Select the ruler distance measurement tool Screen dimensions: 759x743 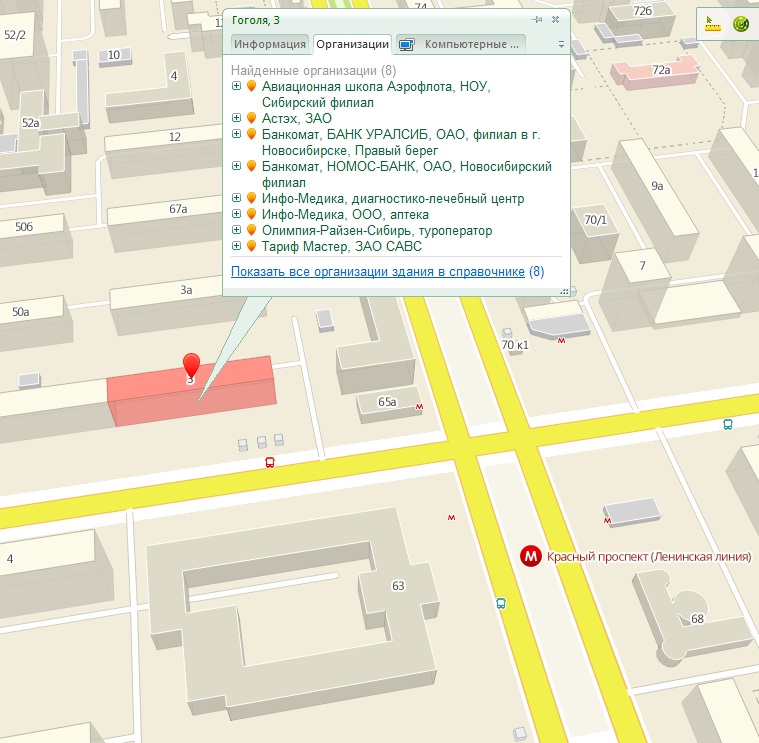(713, 23)
